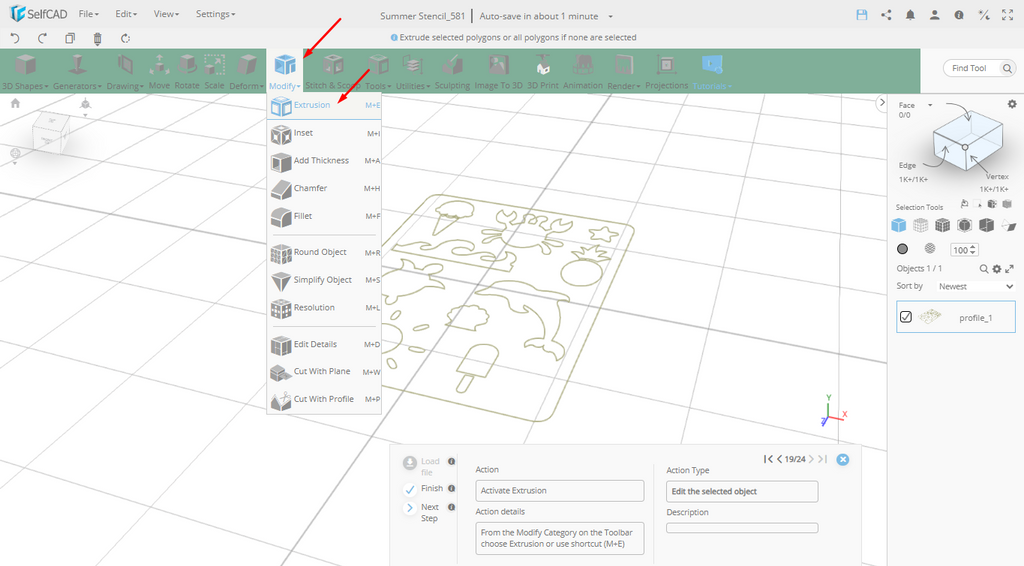Select the Sculpting tool

click(x=452, y=72)
